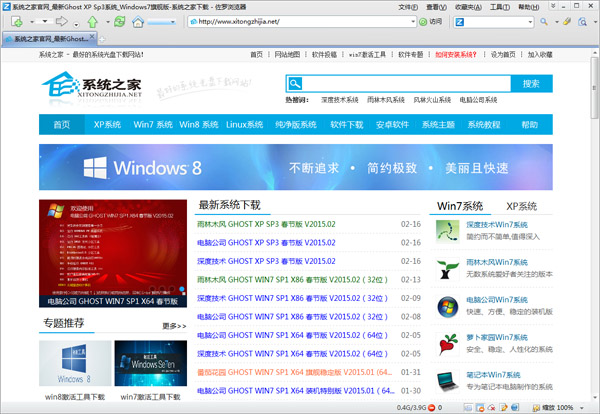This screenshot has height=414, width=600.
Task: Click the green up arrow icon
Action: point(90,21)
